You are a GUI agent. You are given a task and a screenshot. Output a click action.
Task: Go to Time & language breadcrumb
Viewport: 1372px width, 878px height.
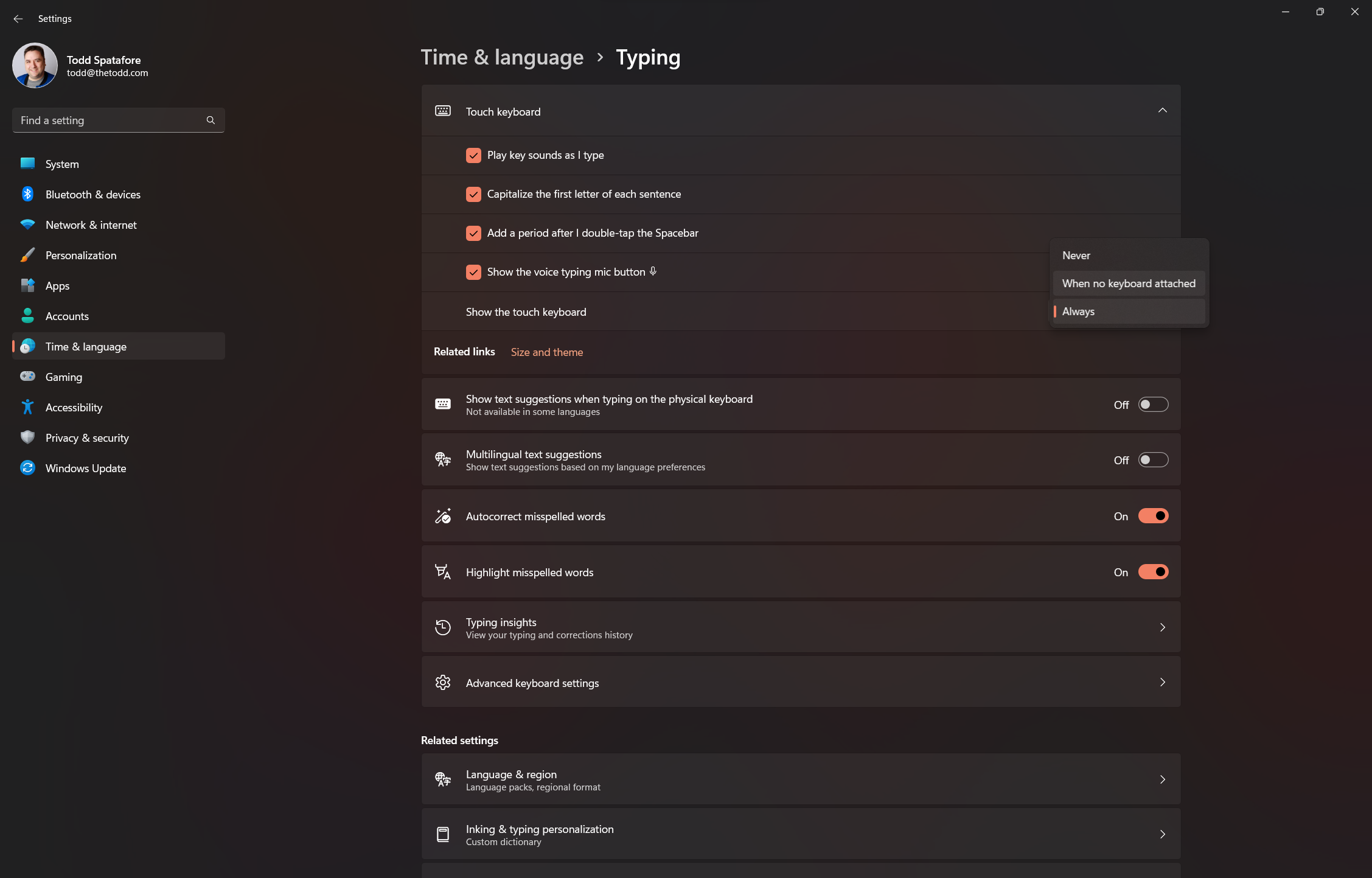(x=502, y=57)
